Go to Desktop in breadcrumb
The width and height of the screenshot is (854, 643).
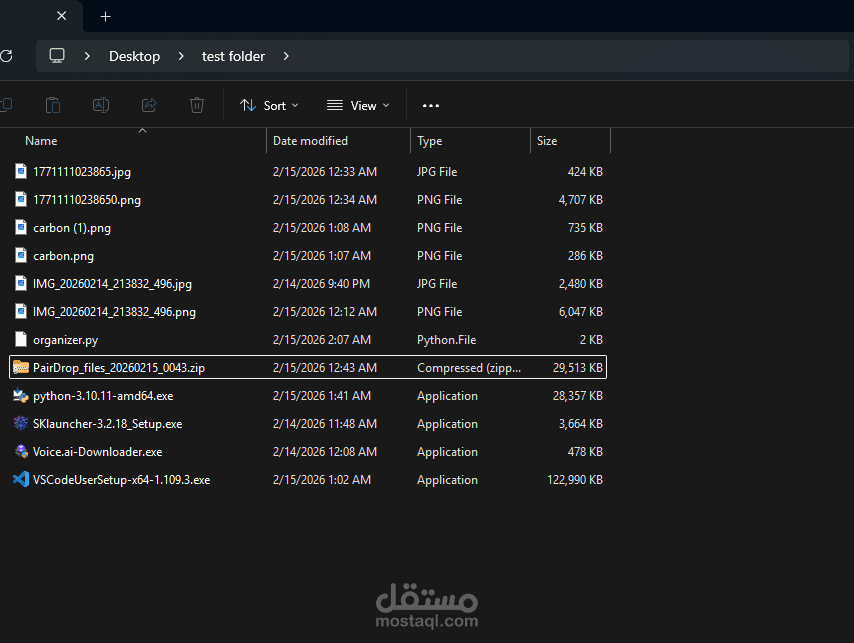[x=135, y=56]
